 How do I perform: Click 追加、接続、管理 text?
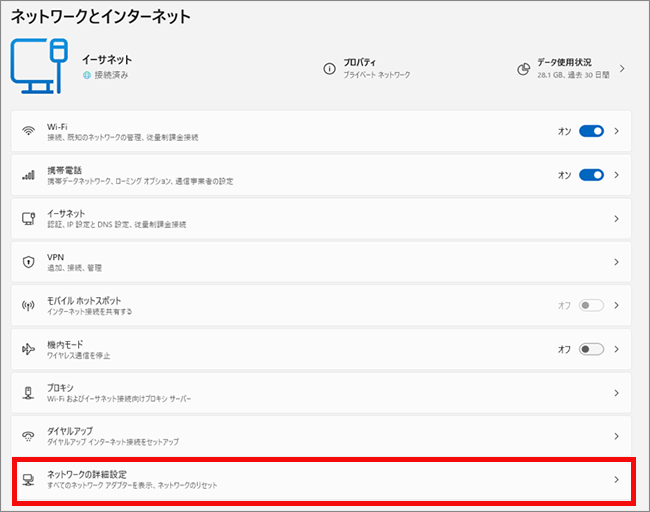pyautogui.click(x=74, y=268)
